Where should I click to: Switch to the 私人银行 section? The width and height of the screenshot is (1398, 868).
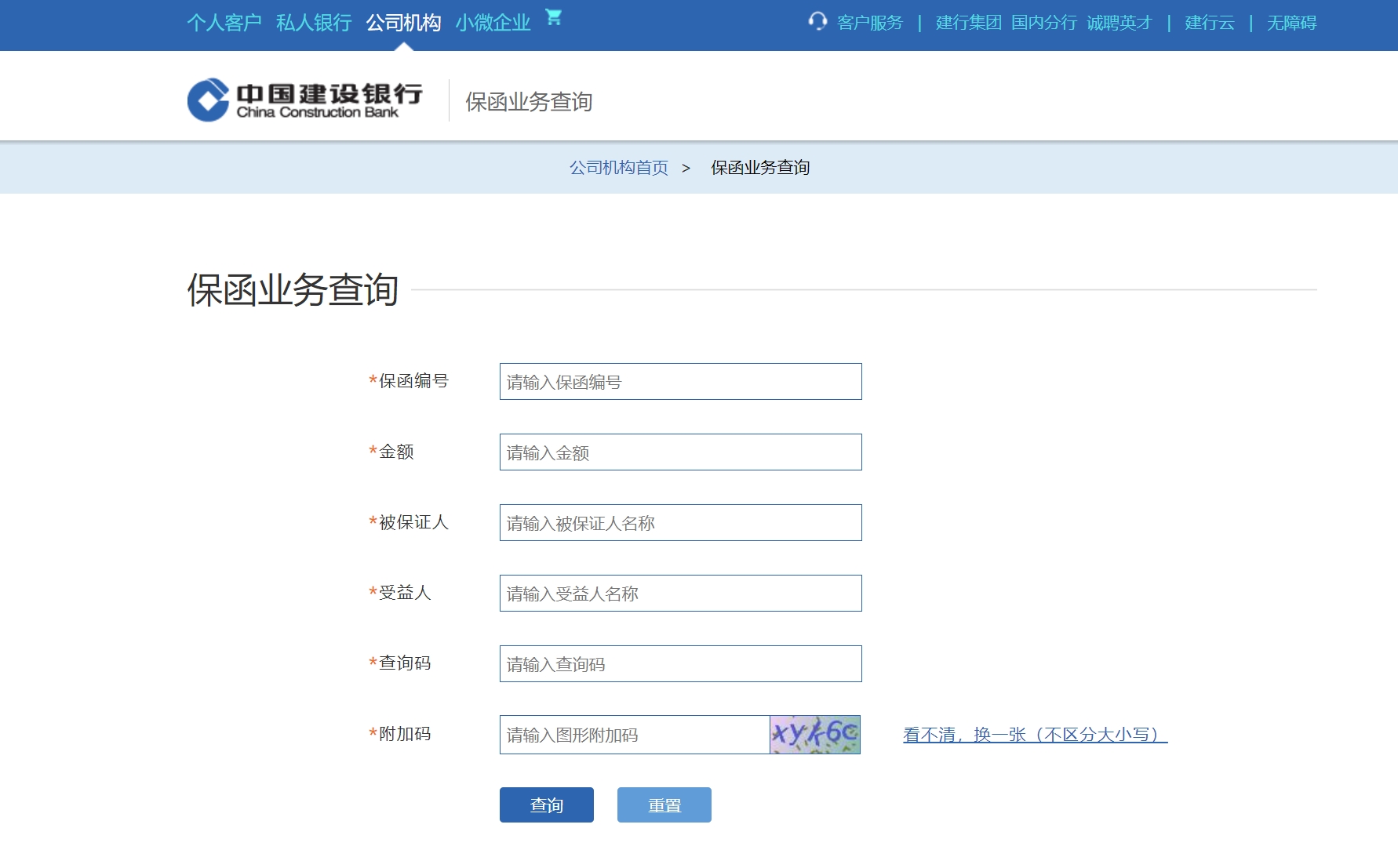click(314, 23)
